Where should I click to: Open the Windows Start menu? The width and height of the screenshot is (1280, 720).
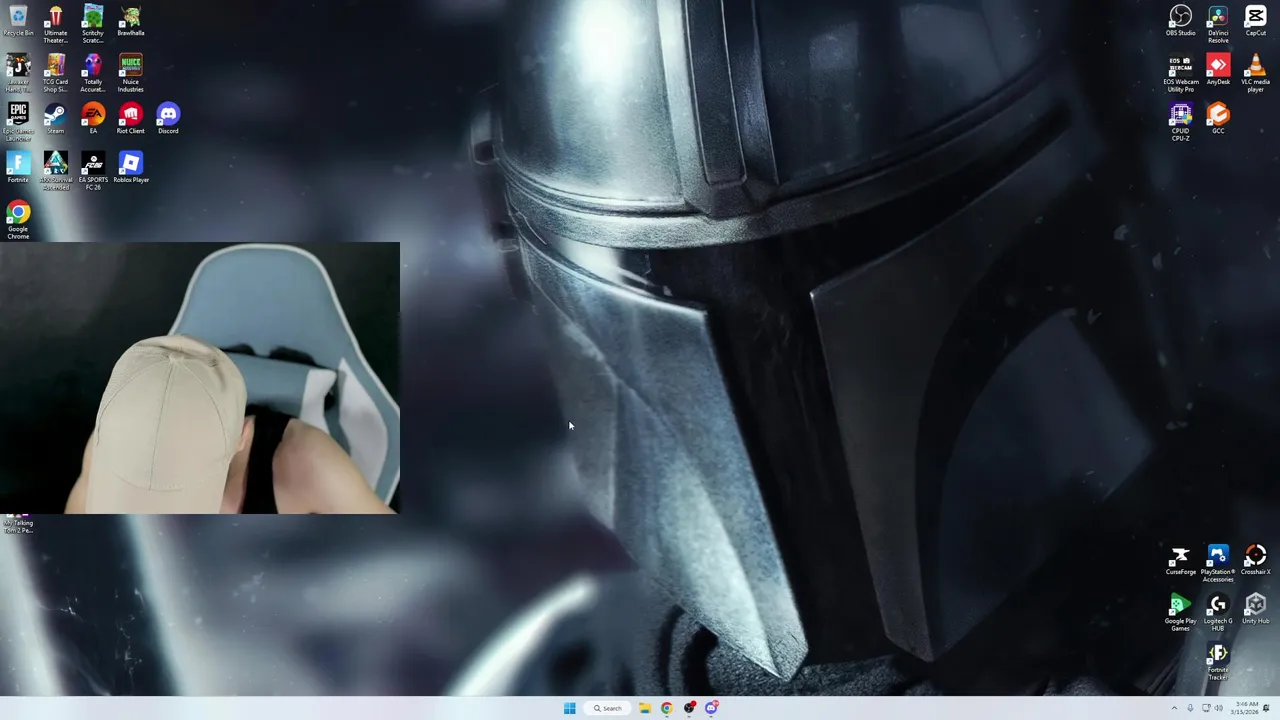point(569,708)
